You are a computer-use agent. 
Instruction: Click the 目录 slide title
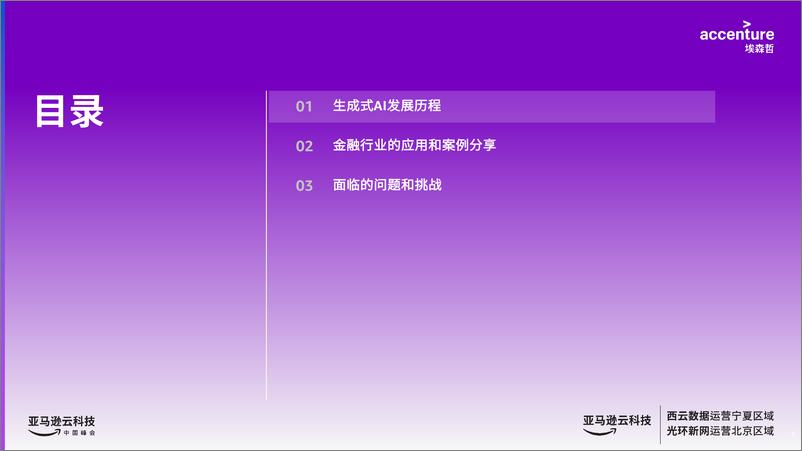pos(70,111)
